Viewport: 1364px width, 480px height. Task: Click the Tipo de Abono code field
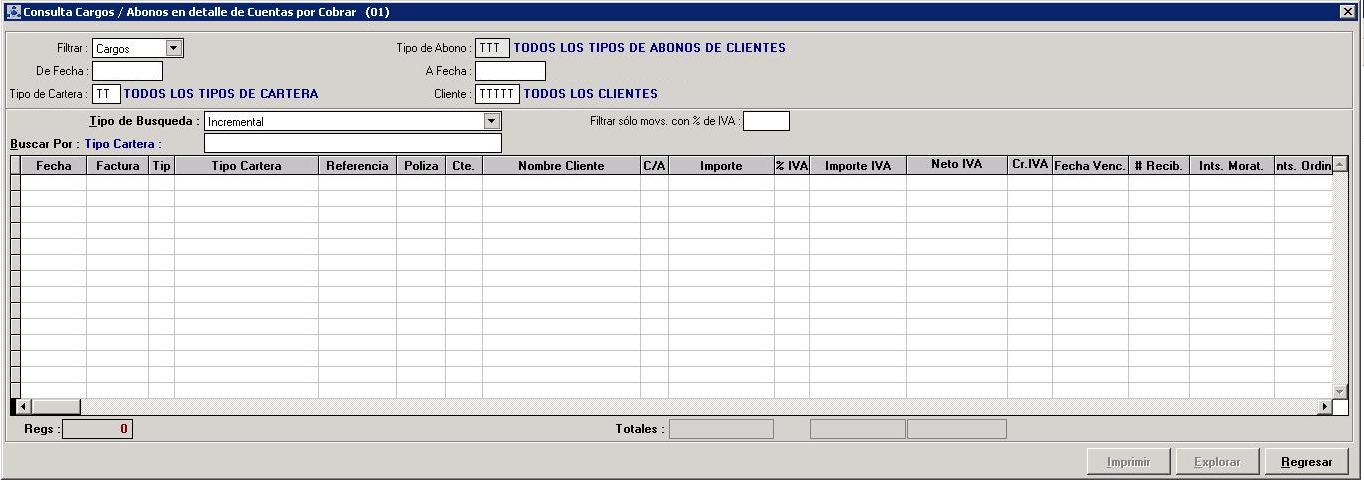(x=492, y=48)
